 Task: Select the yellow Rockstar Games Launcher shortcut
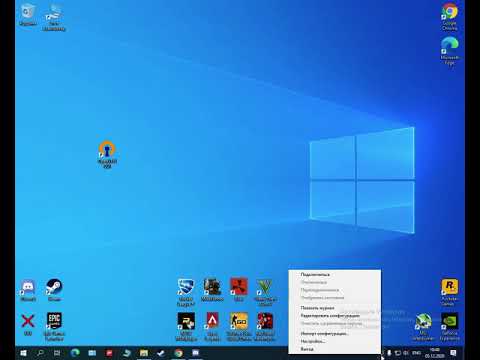[449, 292]
